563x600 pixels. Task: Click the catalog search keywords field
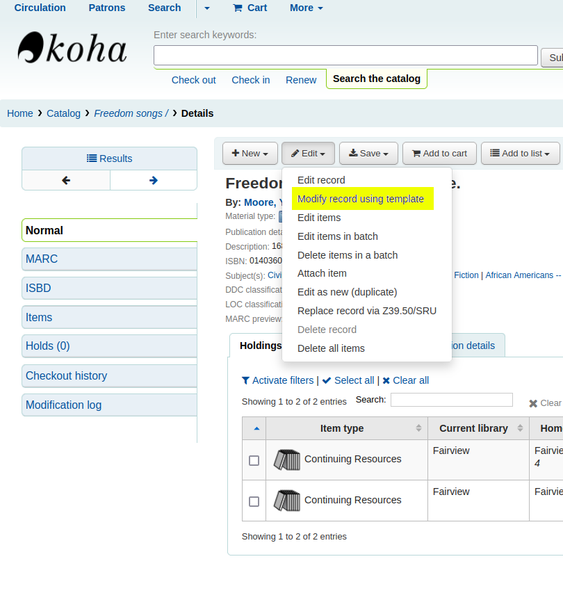346,56
